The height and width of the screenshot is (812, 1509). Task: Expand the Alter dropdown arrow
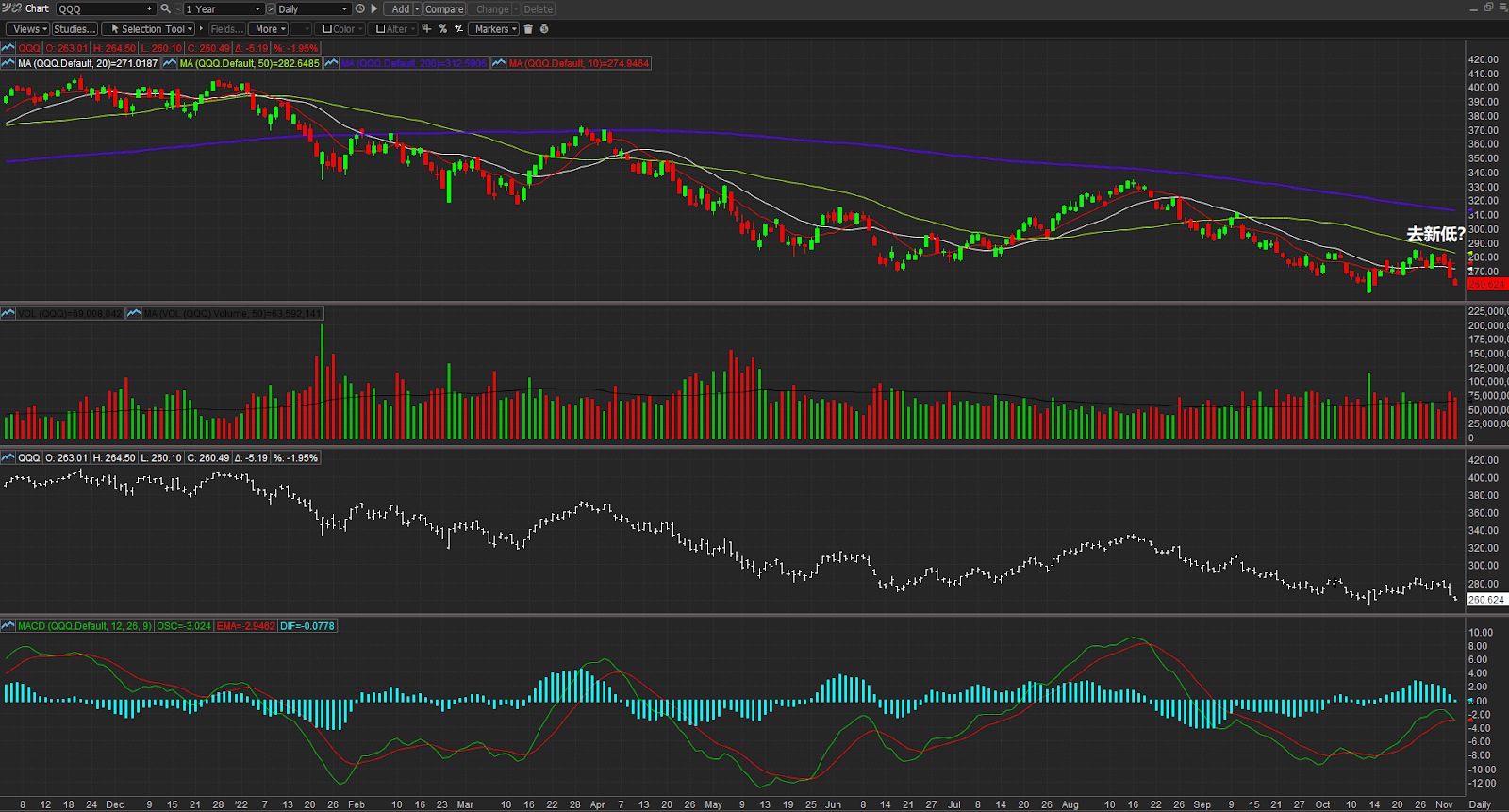pyautogui.click(x=413, y=29)
